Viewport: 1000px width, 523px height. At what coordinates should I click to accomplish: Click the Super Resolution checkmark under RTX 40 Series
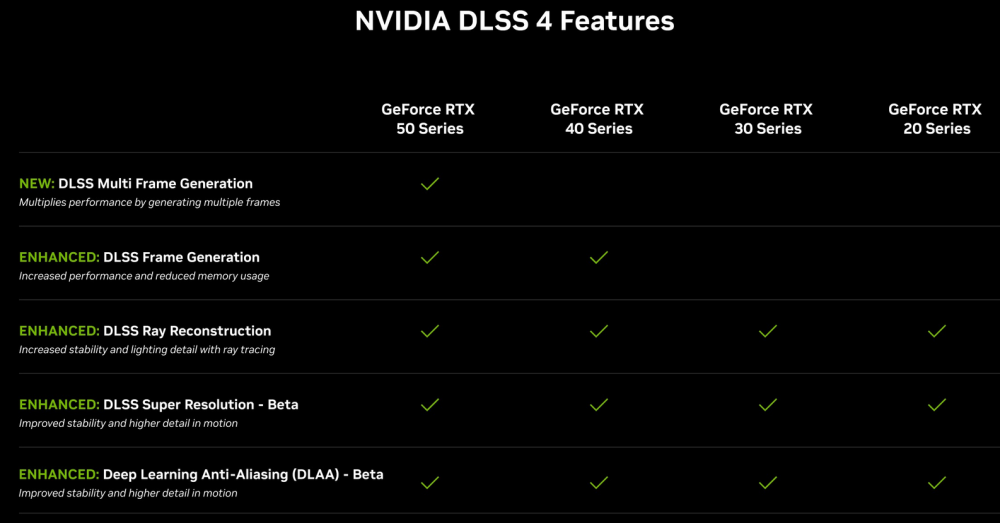coord(599,405)
